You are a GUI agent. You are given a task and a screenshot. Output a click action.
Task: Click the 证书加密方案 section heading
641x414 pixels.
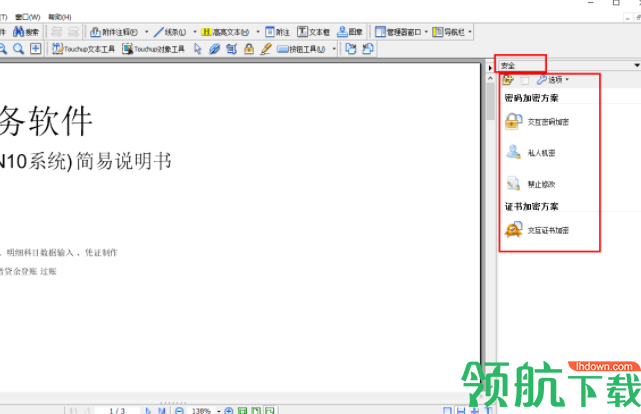(x=531, y=206)
